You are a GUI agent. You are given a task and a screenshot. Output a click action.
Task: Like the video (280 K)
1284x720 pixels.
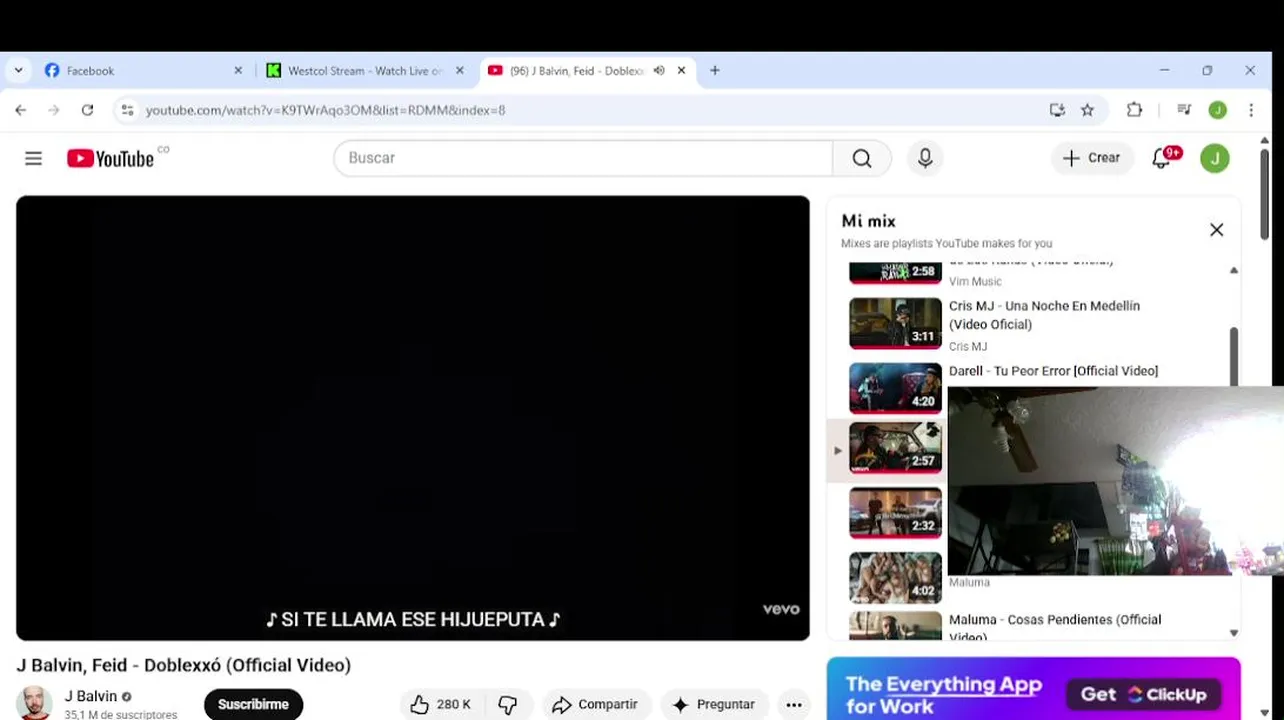pos(440,704)
